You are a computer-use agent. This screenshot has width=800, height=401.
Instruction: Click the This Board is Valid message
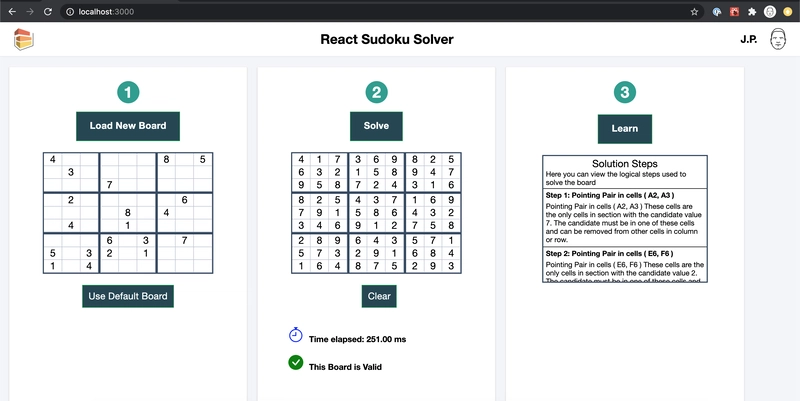(345, 367)
